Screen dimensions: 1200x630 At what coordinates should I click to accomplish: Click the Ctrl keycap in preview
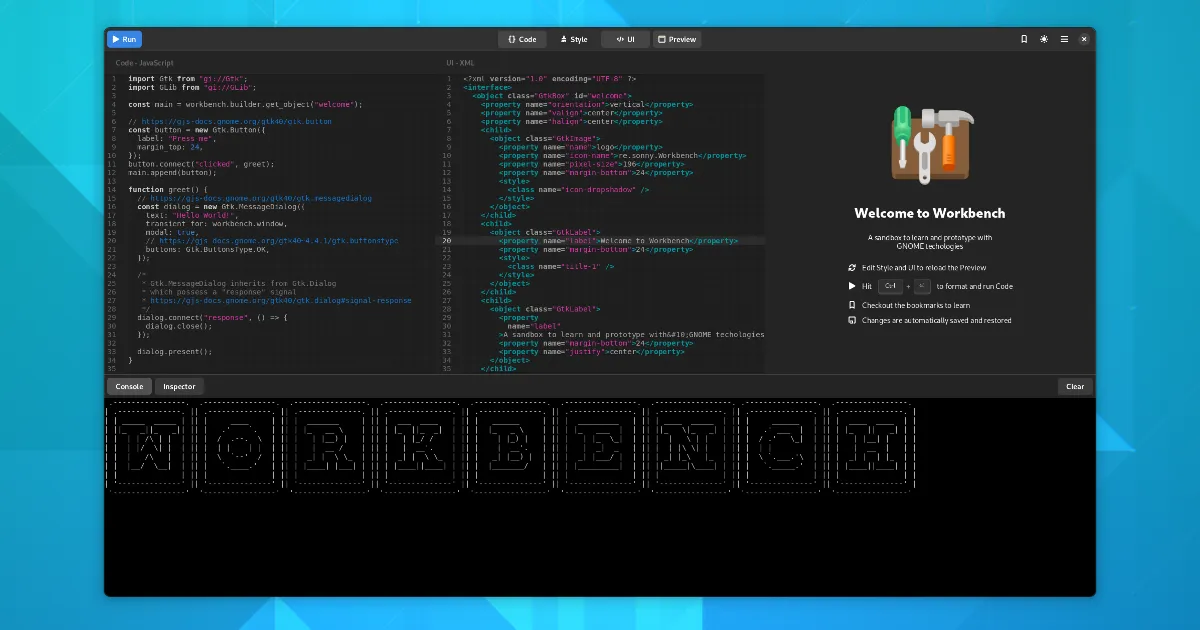(x=890, y=286)
